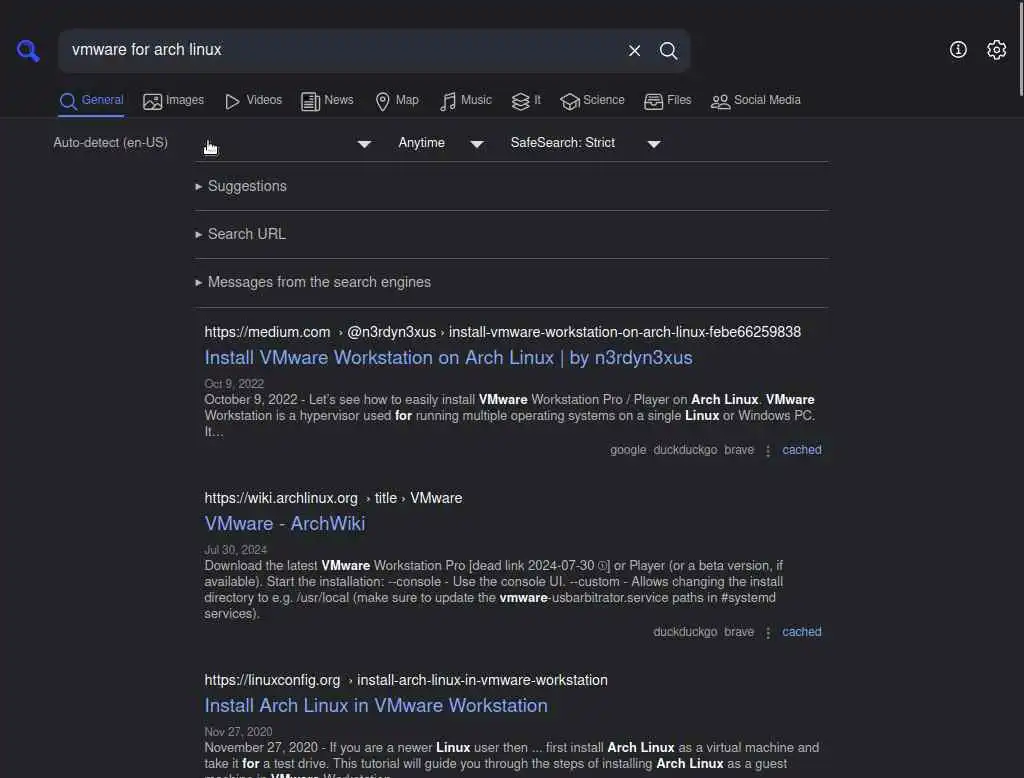Open the SafeSearch: Strict dropdown
Viewport: 1024px width, 778px height.
pyautogui.click(x=585, y=143)
